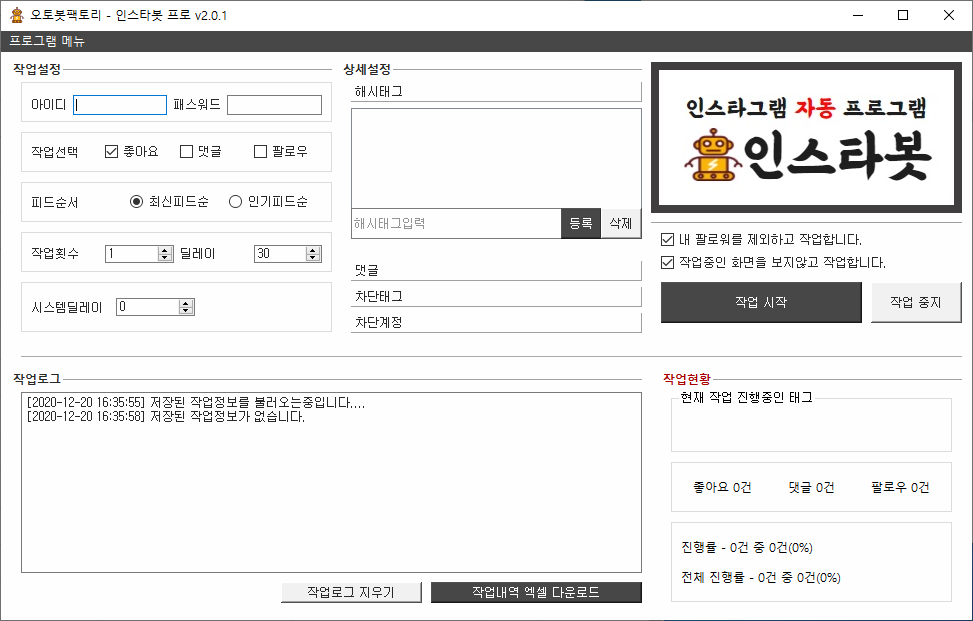Image resolution: width=973 pixels, height=621 pixels.
Task: Expand the 차단태그 section
Action: 496,297
